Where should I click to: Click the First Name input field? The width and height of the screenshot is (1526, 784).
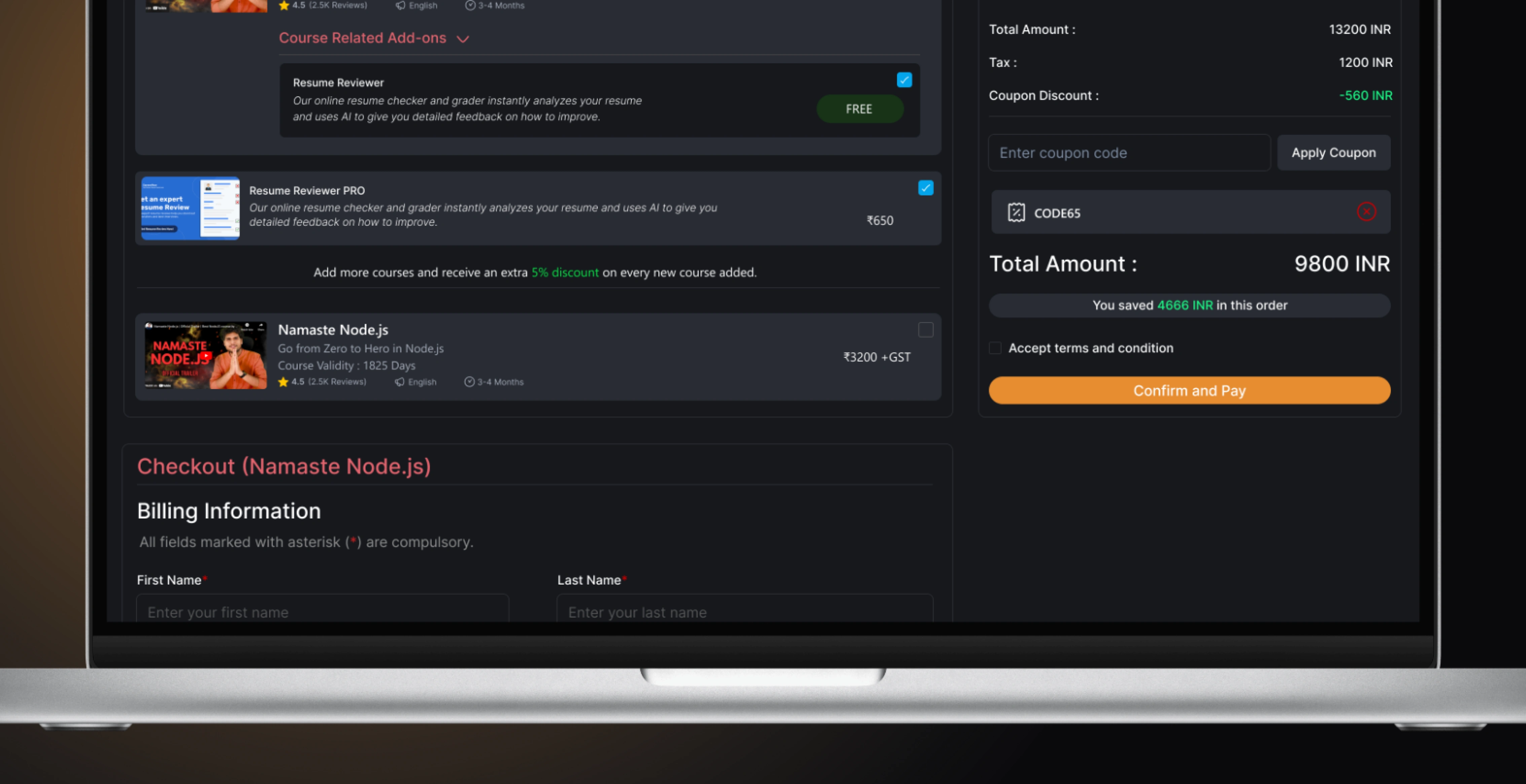point(322,608)
